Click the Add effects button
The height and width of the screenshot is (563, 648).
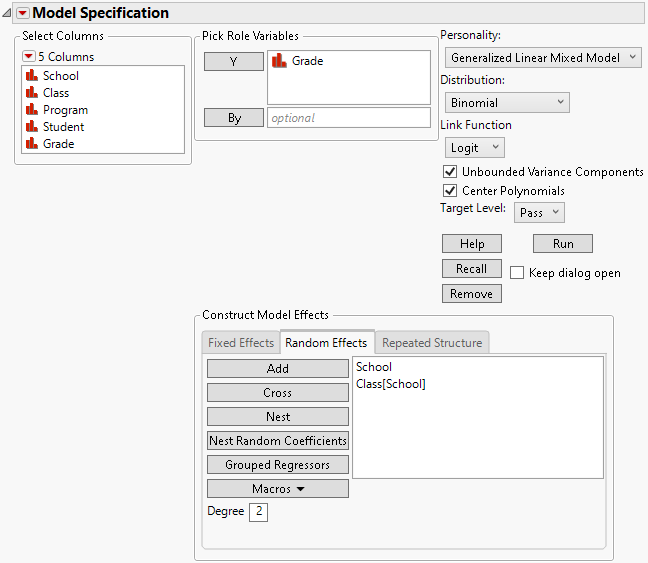click(278, 368)
